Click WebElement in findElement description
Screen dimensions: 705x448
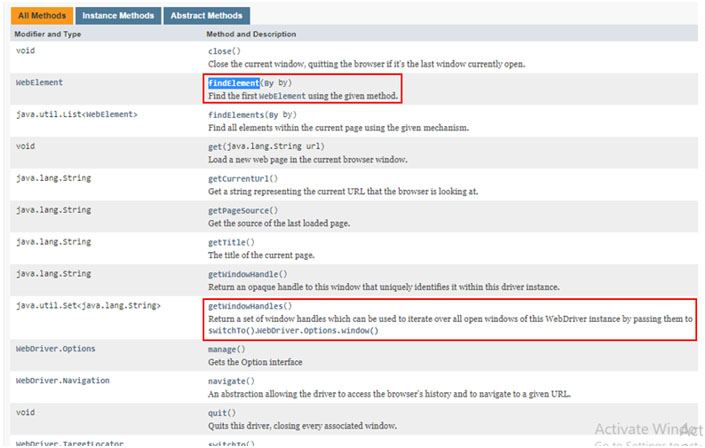282,96
